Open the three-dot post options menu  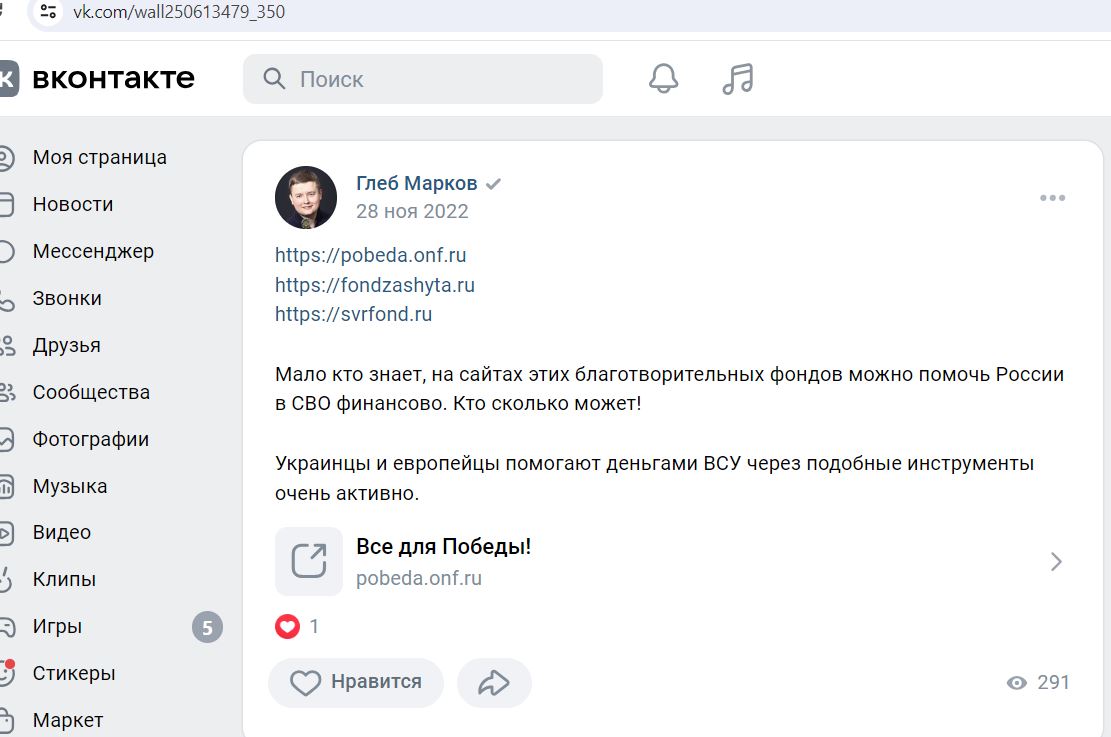pos(1052,198)
